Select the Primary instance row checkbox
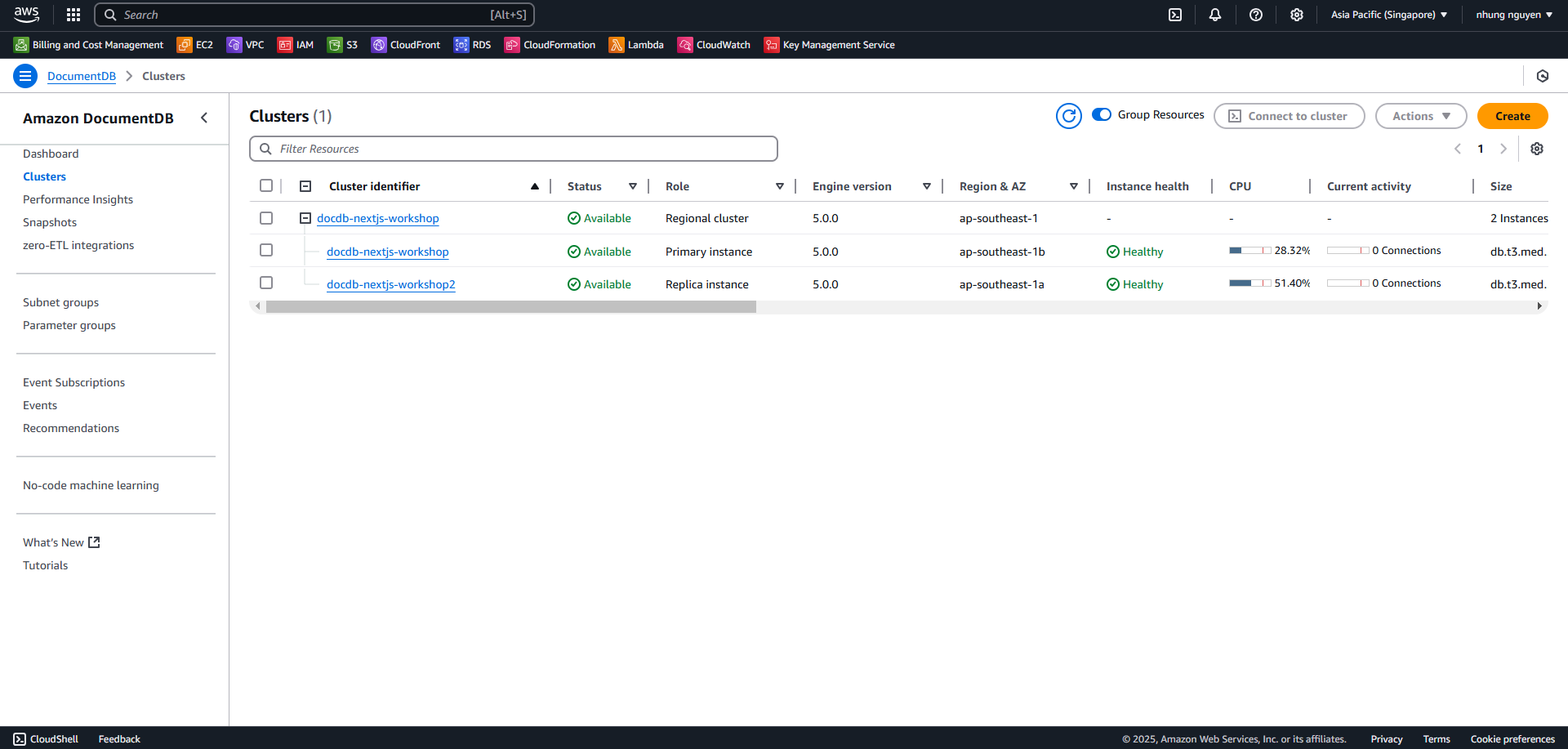The image size is (1568, 749). pyautogui.click(x=266, y=250)
